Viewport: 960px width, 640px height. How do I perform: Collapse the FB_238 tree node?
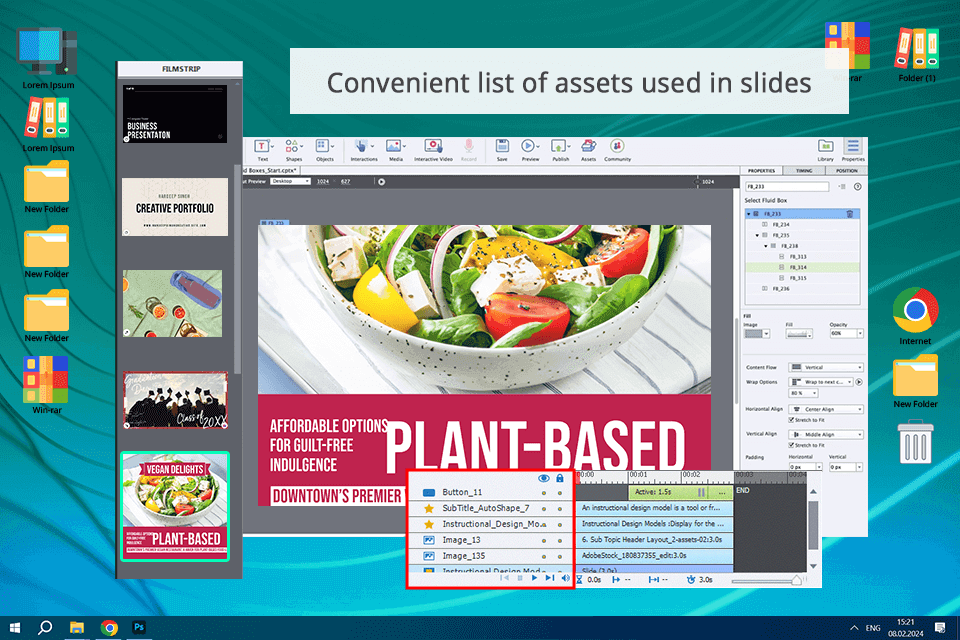click(x=766, y=246)
